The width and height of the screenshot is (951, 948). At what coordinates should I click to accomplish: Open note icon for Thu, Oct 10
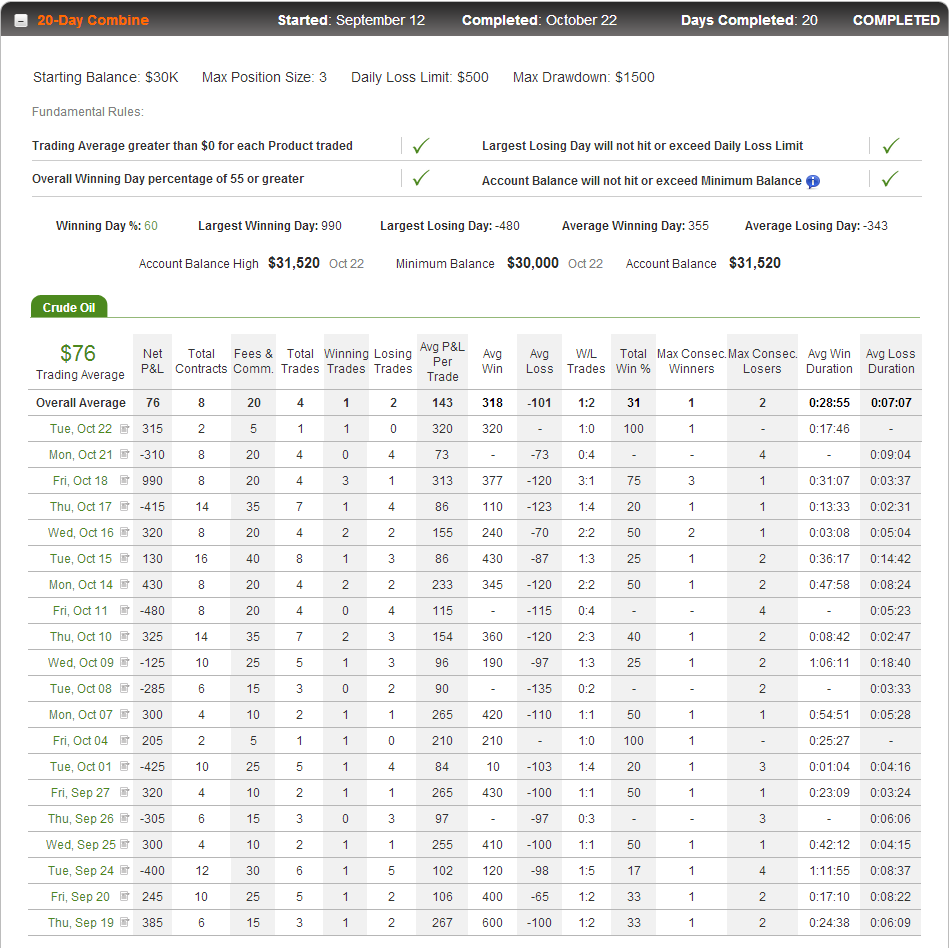pos(124,636)
